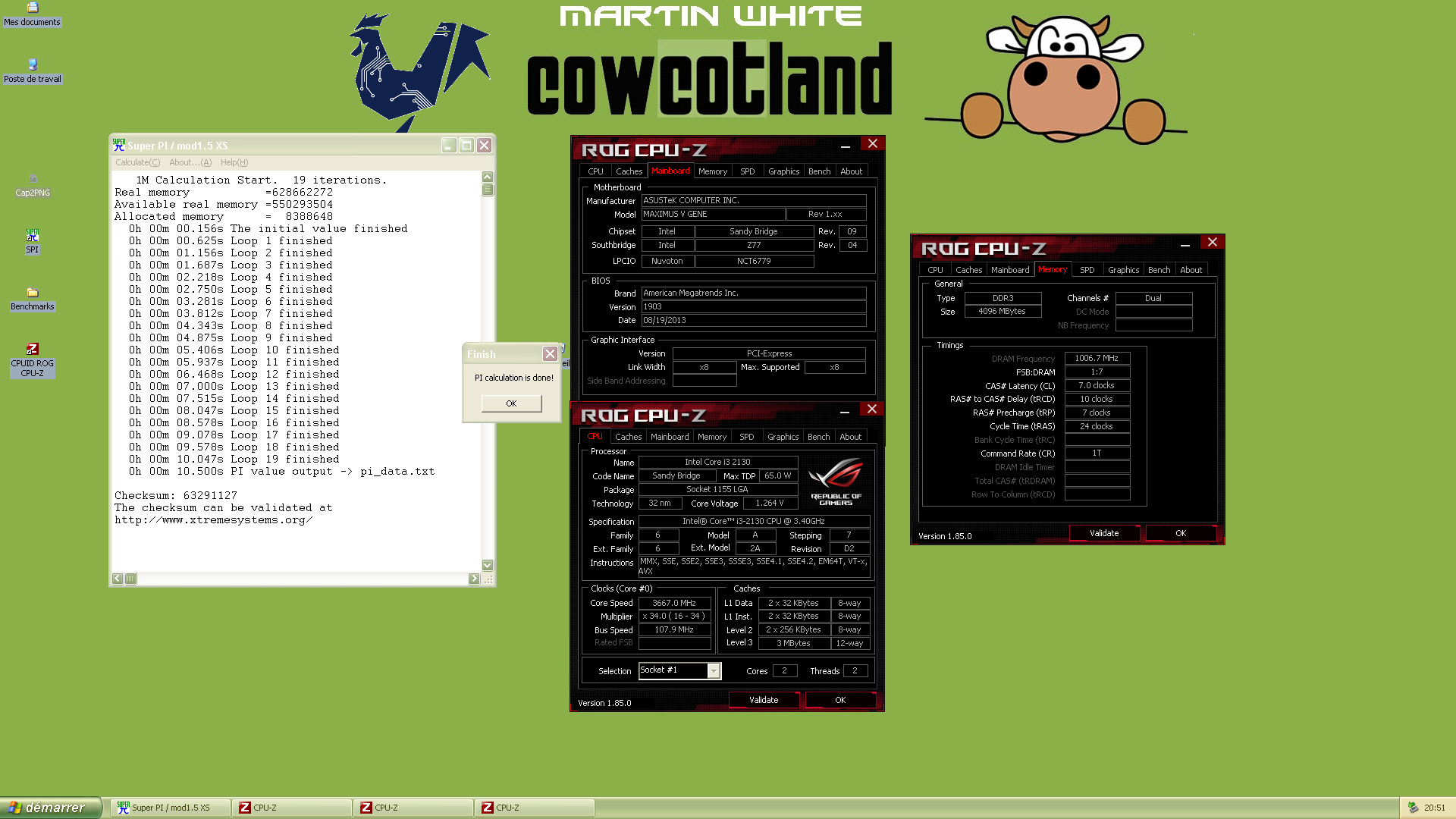Viewport: 1456px width, 819px height.
Task: Select the second CPU-Z taskbar button
Action: click(x=413, y=808)
